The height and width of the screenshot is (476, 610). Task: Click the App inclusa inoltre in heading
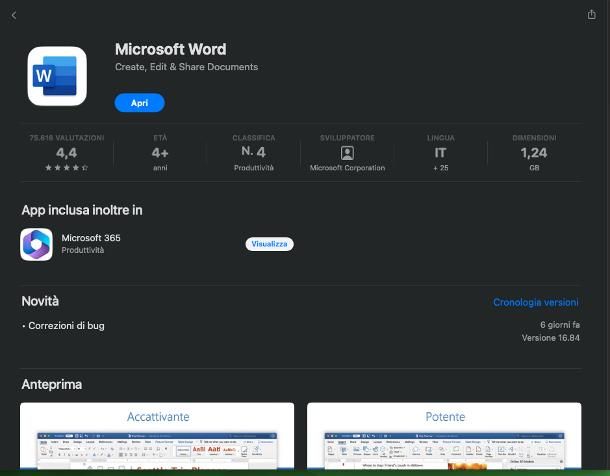(82, 210)
